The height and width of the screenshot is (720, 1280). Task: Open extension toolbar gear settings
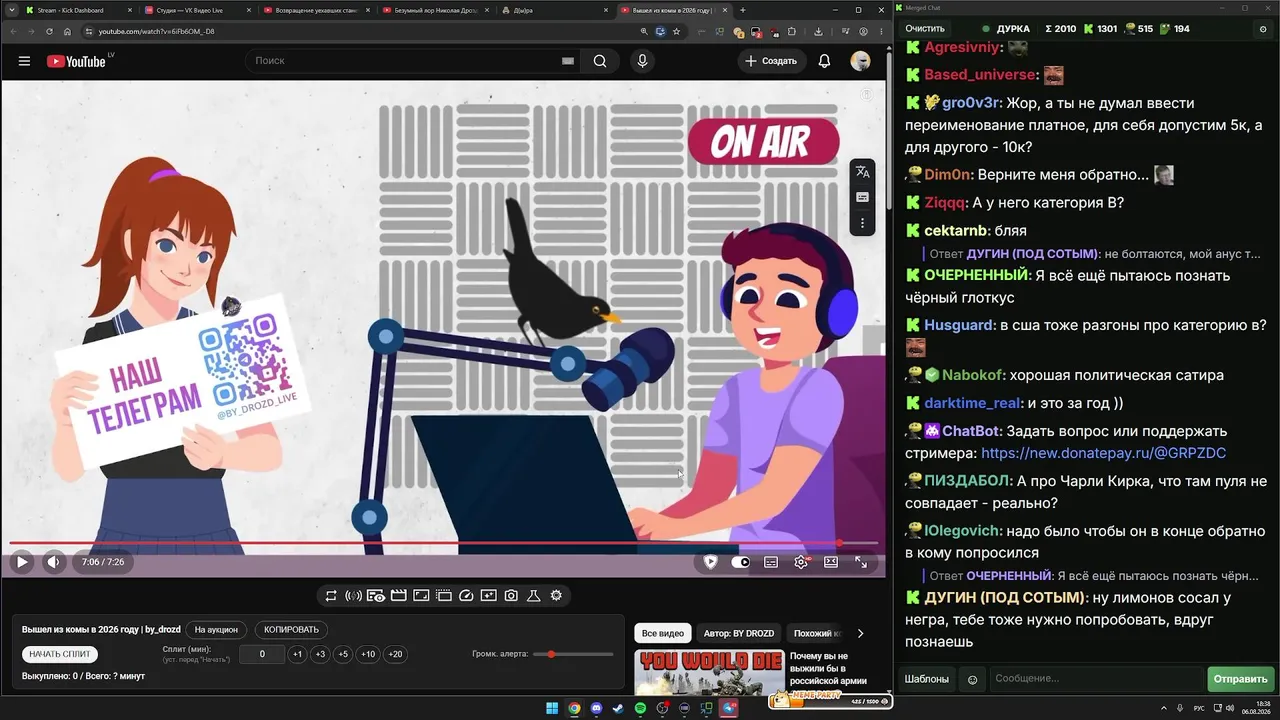coord(556,596)
